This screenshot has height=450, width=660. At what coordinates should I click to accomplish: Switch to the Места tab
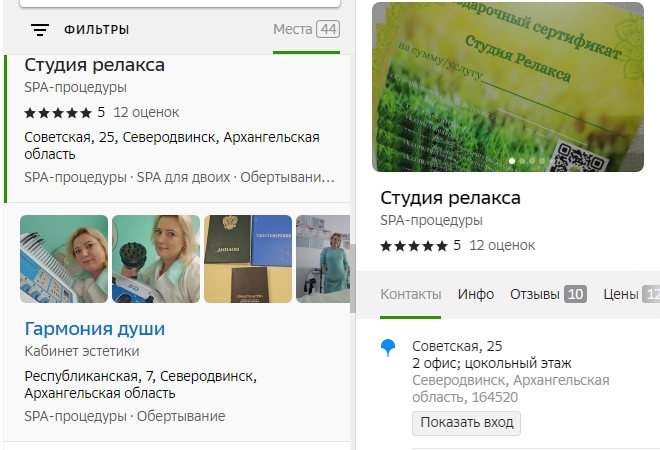coord(305,29)
